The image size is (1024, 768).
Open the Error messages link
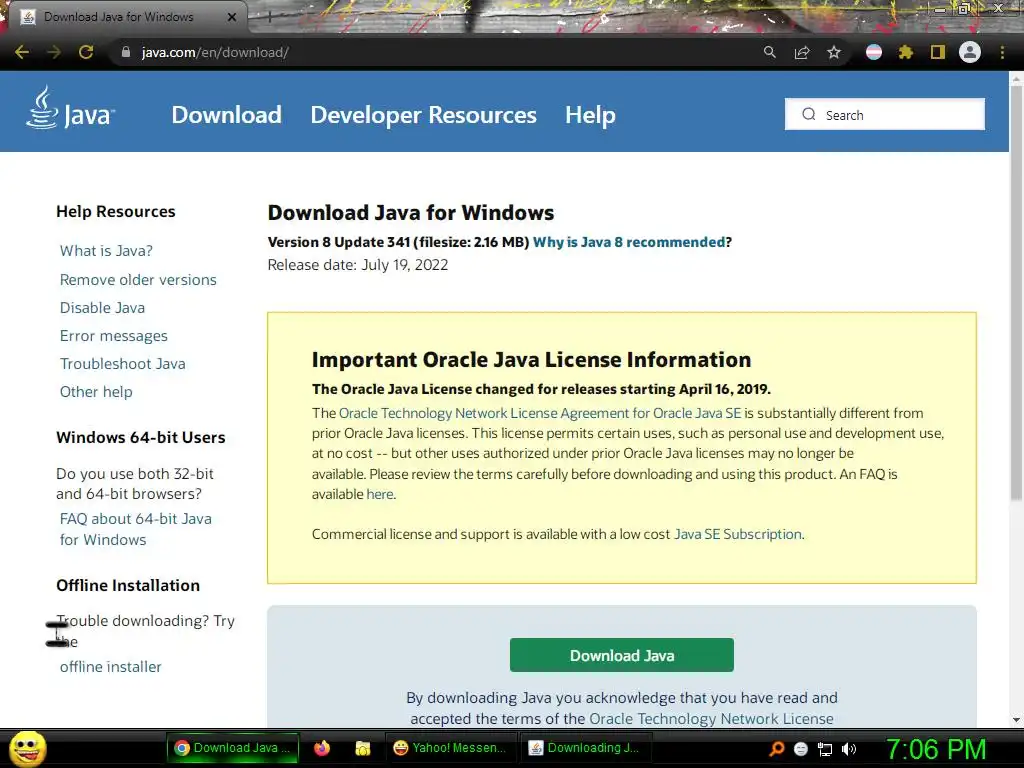pos(114,336)
